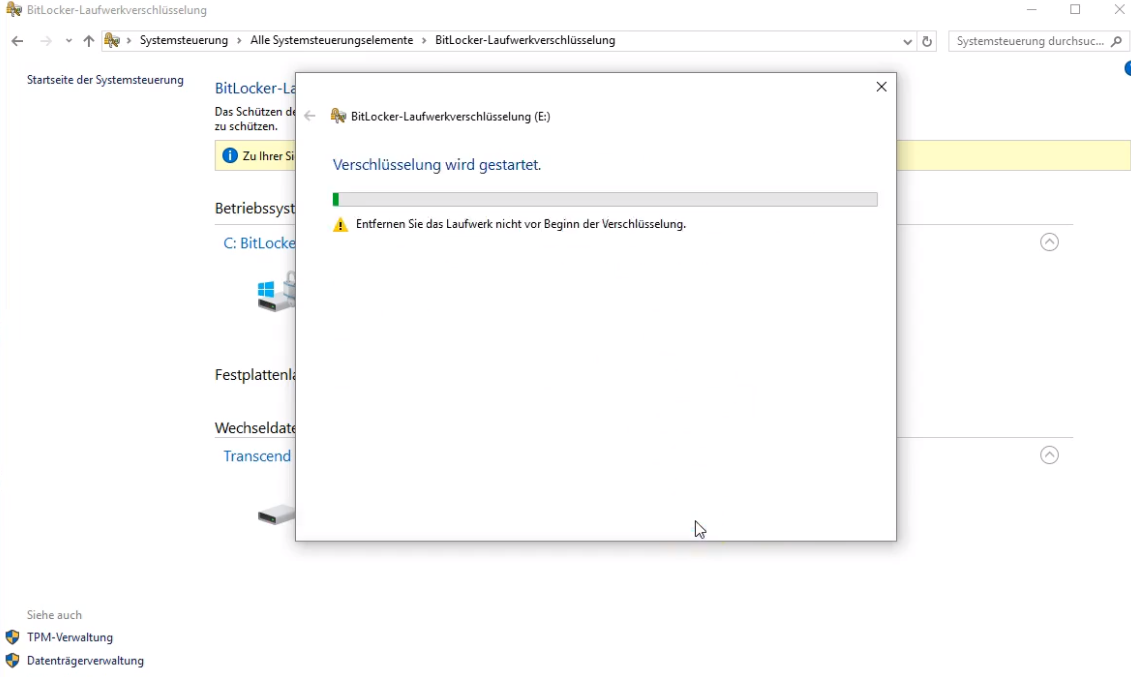
Task: Open Datenträgerverwaltung link
Action: point(85,660)
